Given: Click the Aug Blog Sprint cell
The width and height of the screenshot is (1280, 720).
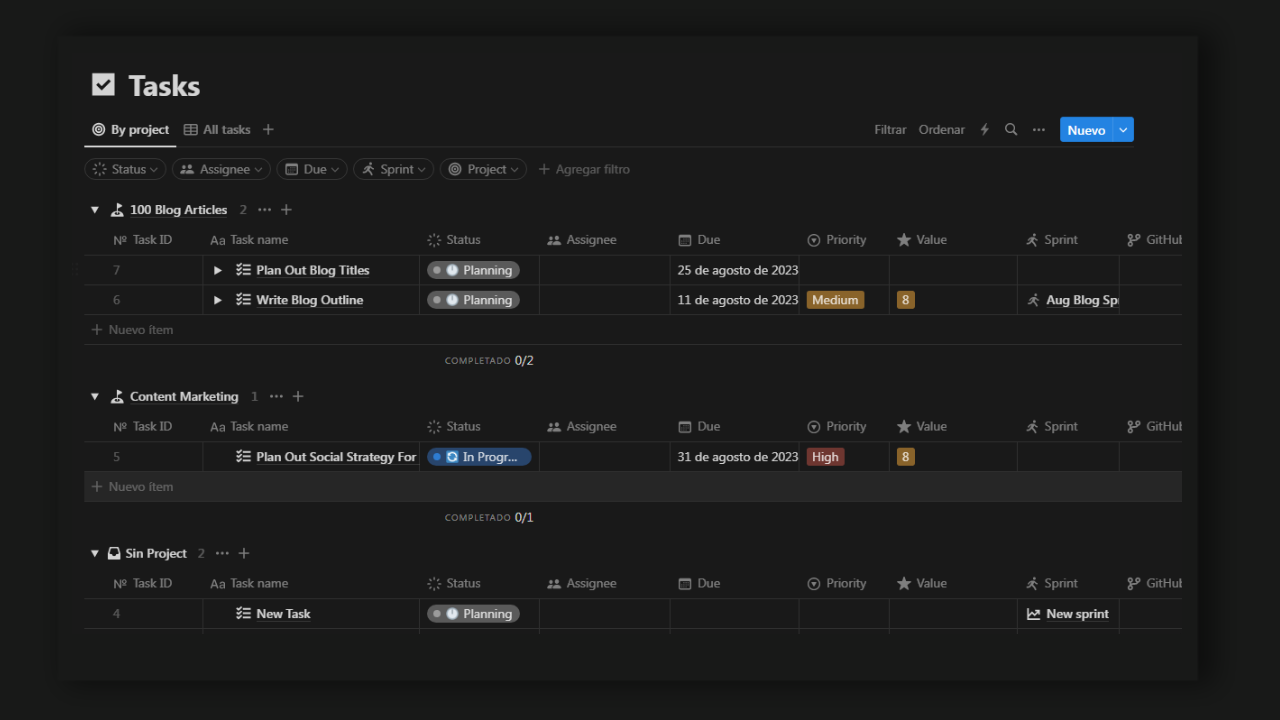Looking at the screenshot, I should [x=1068, y=300].
